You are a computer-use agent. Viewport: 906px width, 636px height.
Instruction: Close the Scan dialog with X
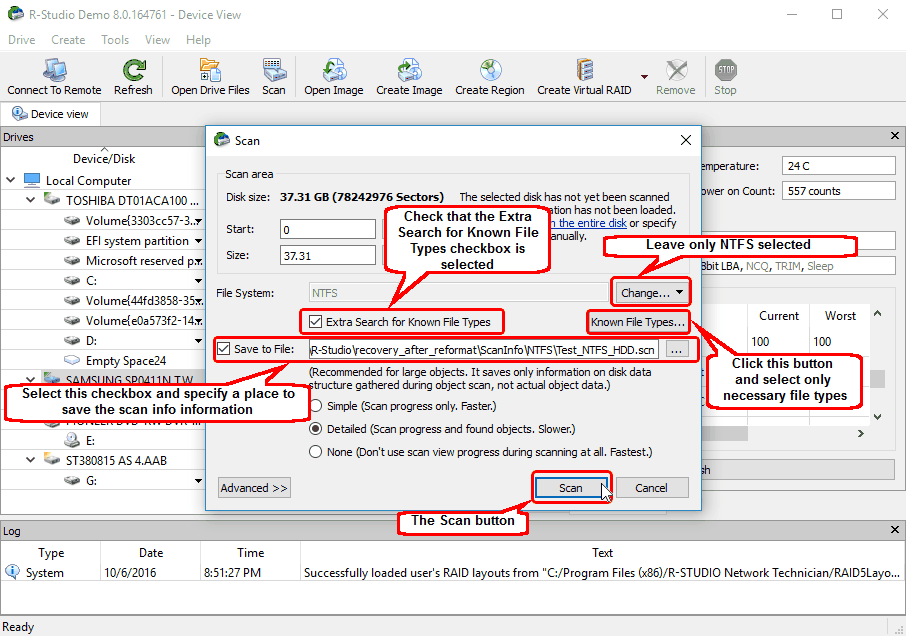[x=686, y=140]
